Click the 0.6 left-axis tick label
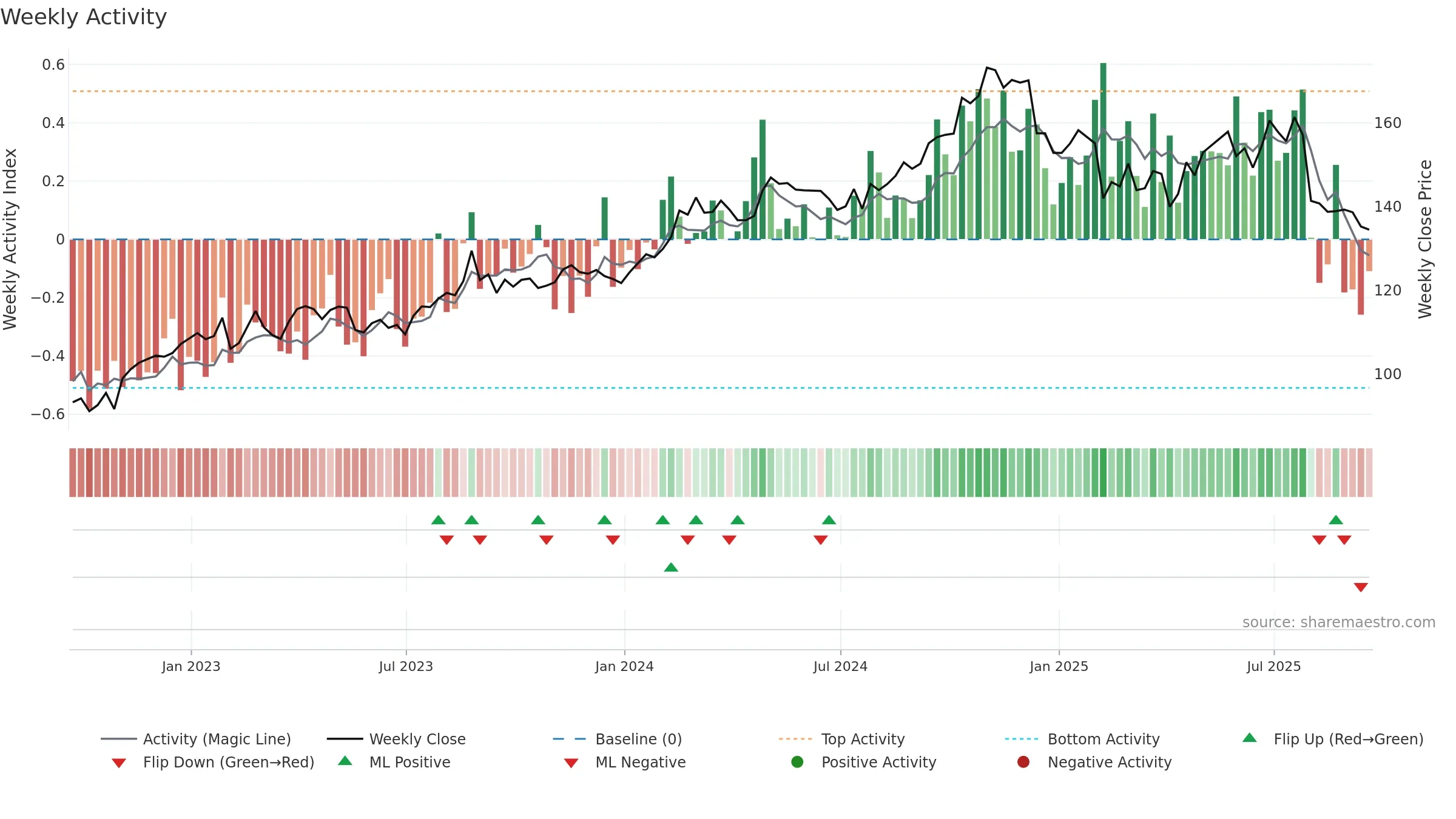The image size is (1456, 819). [x=53, y=65]
